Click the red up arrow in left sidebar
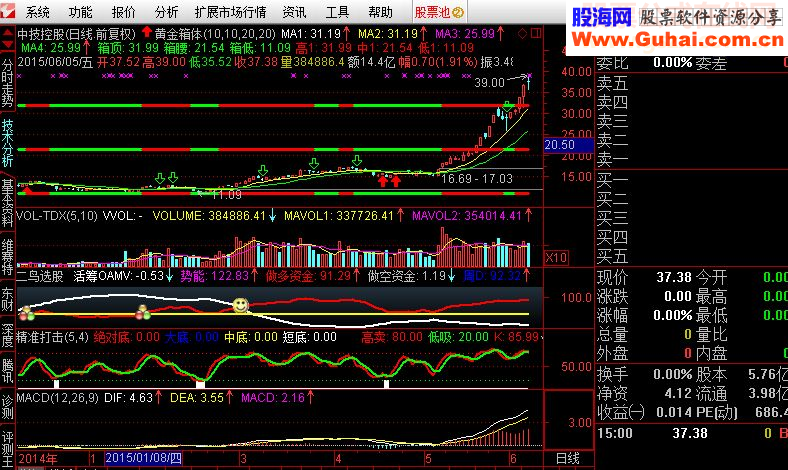 tap(7, 33)
